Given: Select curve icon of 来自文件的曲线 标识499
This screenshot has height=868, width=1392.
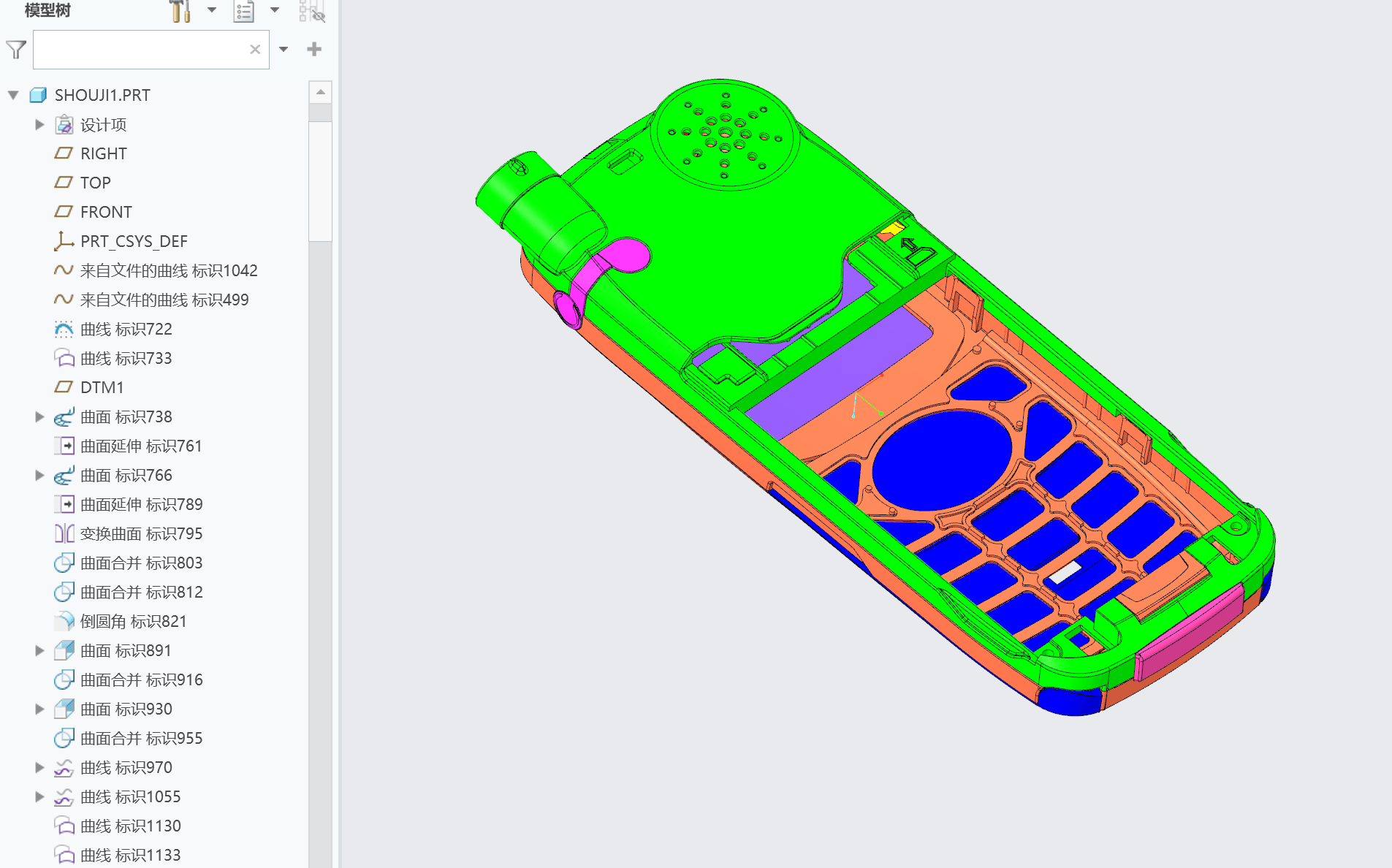Looking at the screenshot, I should 64,300.
